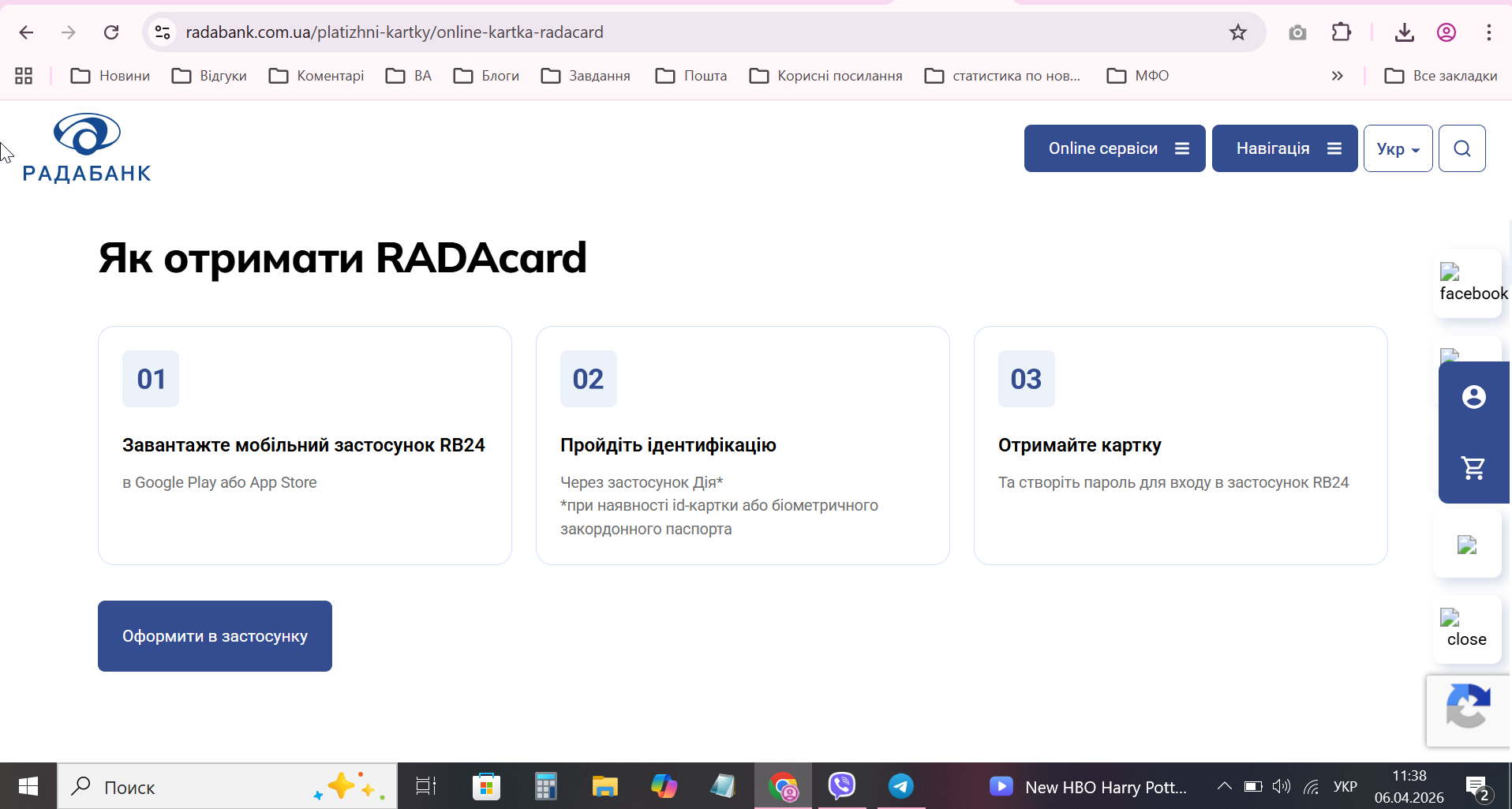Open the Online сервіси menu

[1115, 148]
